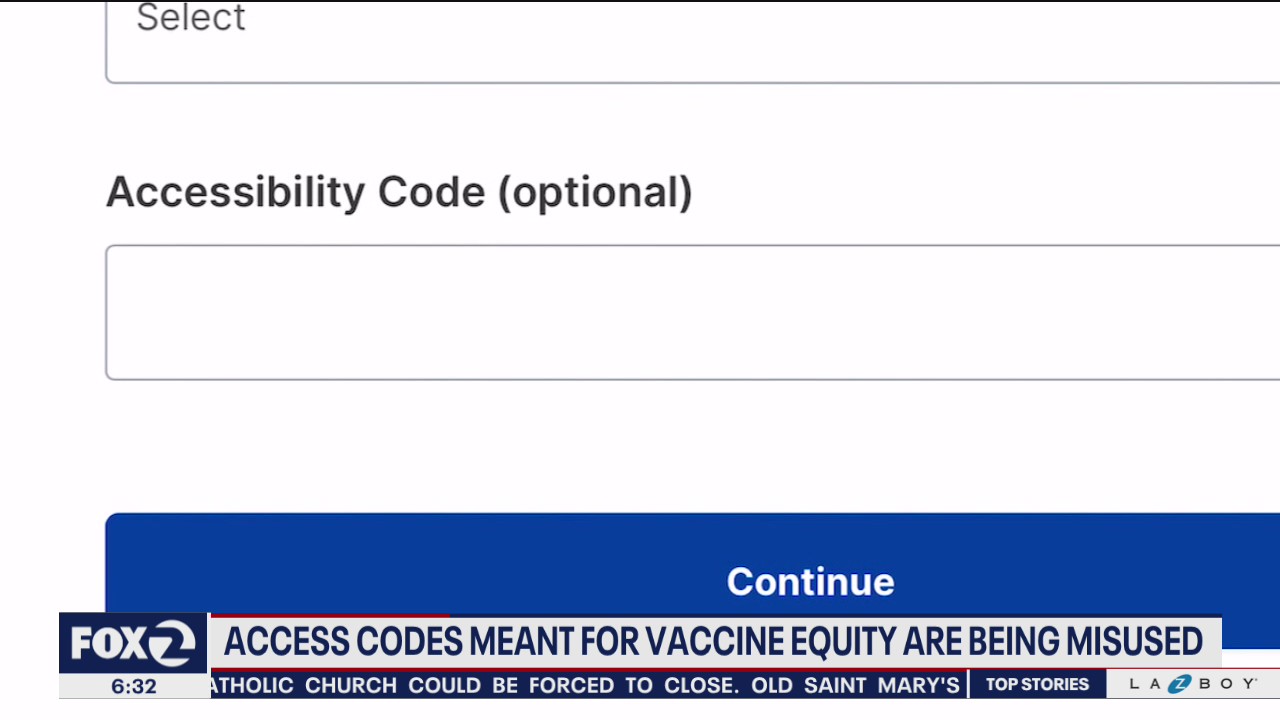This screenshot has height=720, width=1280.
Task: Focus the Accessibility Code input box
Action: (692, 312)
